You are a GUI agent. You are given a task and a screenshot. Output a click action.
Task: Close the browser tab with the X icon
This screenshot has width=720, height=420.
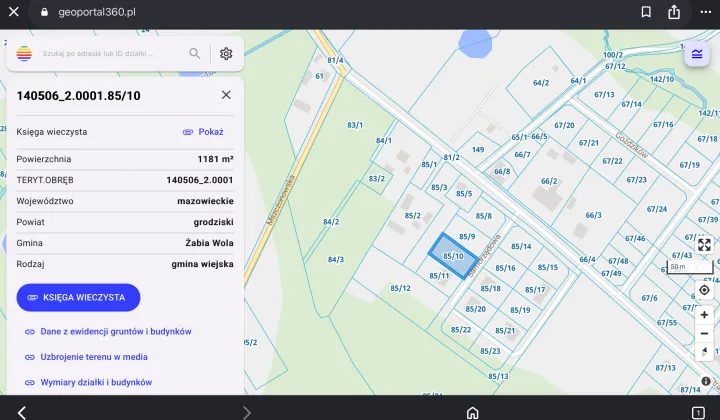[14, 12]
